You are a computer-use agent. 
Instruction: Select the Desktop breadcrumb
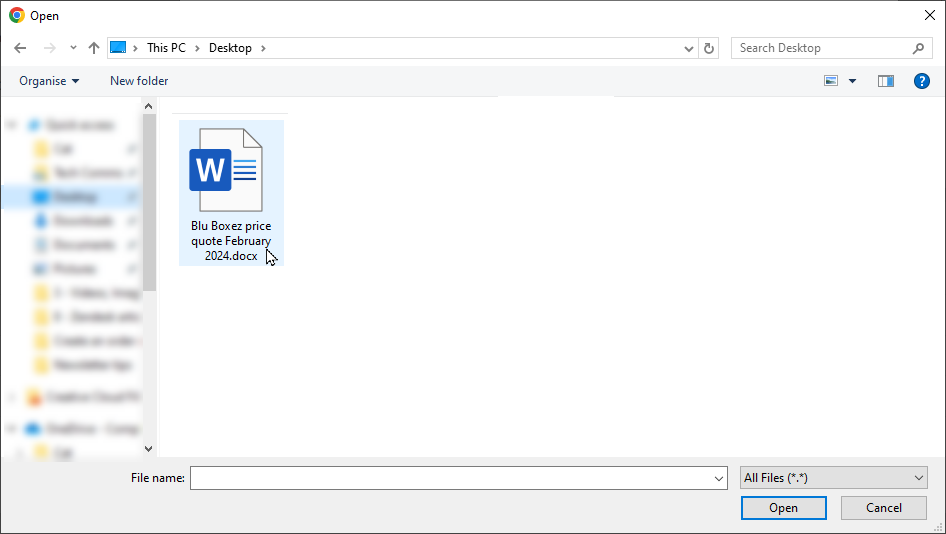tap(230, 48)
